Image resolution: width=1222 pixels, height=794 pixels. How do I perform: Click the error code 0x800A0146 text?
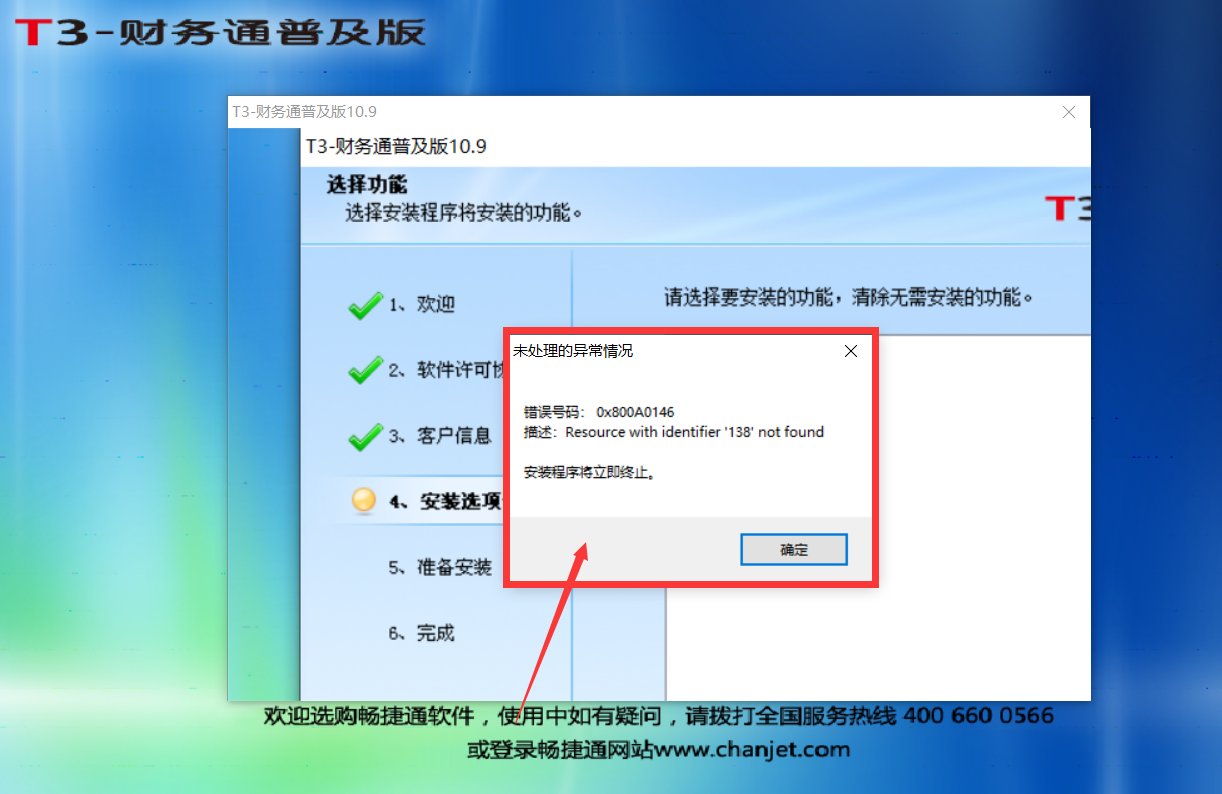point(635,411)
